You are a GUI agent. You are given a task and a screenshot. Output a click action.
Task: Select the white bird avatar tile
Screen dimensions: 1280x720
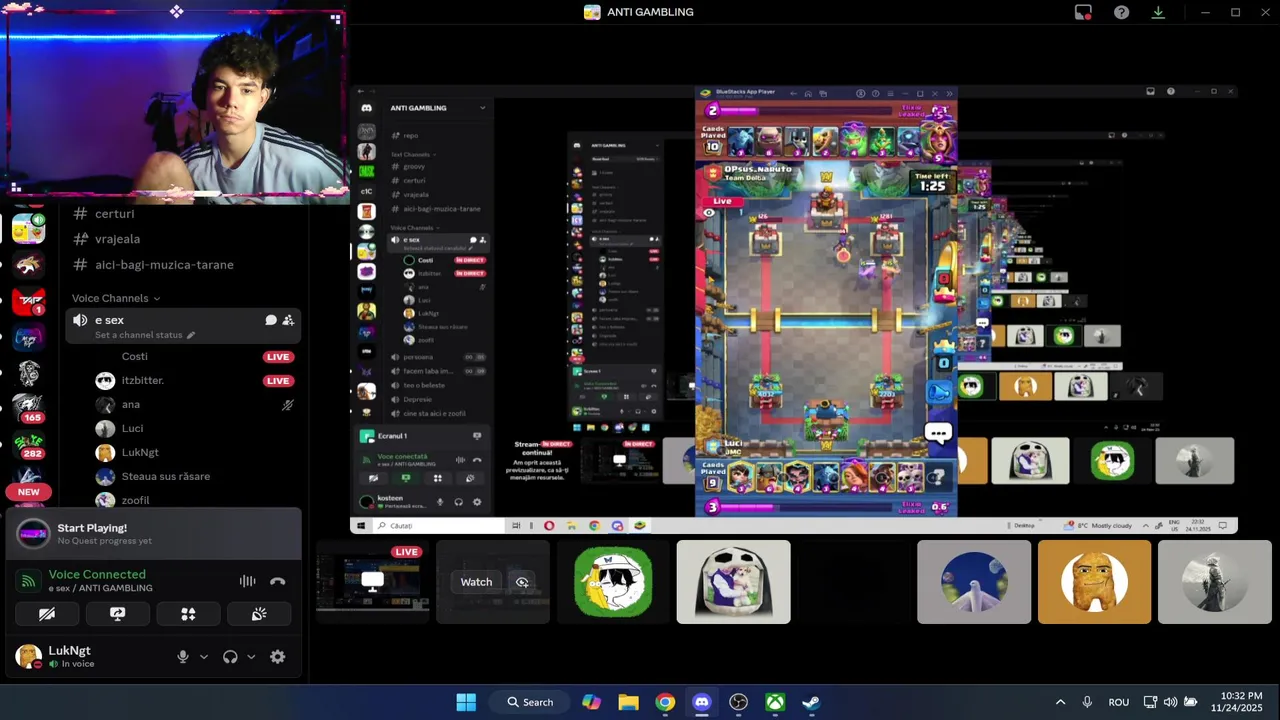(x=974, y=582)
